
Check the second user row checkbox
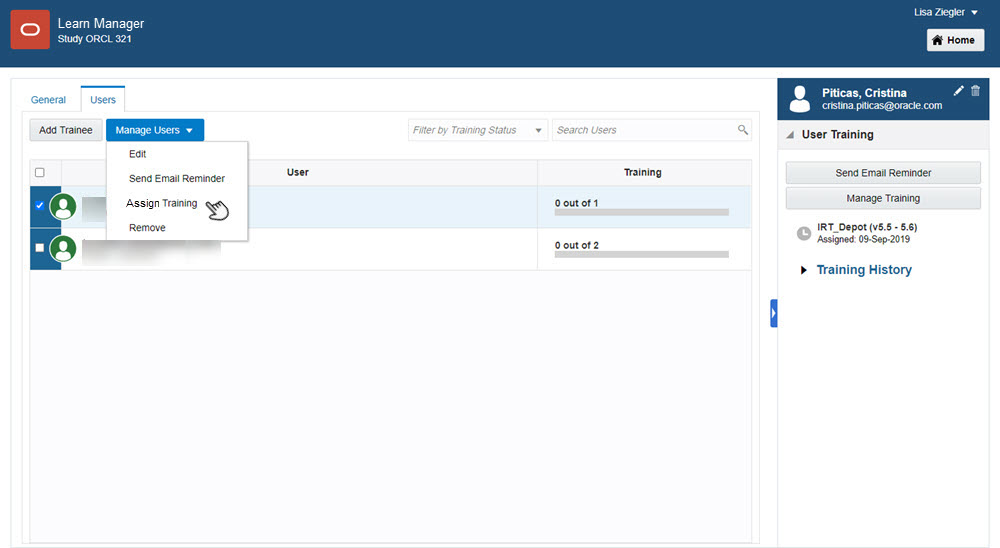pos(40,248)
